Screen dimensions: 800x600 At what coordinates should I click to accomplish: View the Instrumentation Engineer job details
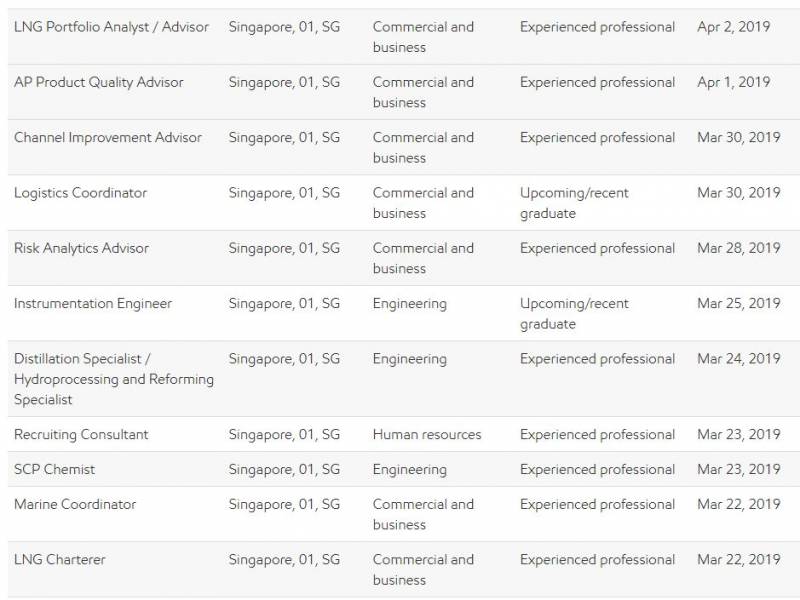coord(92,303)
